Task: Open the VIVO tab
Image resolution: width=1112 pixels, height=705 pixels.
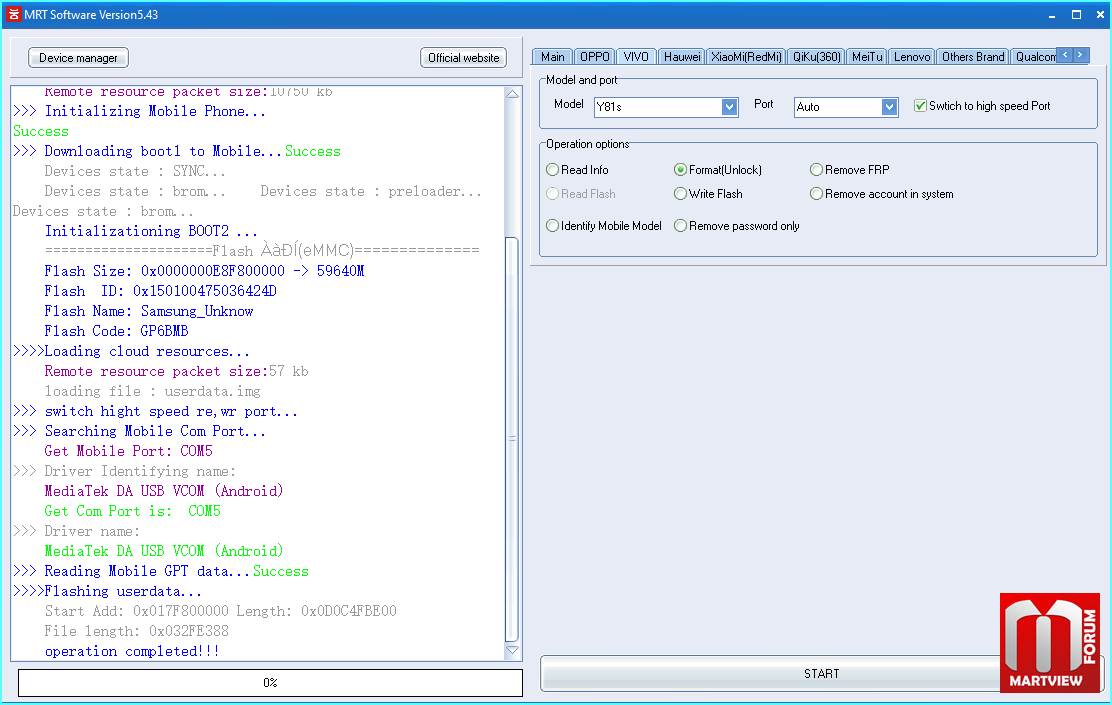Action: [636, 57]
